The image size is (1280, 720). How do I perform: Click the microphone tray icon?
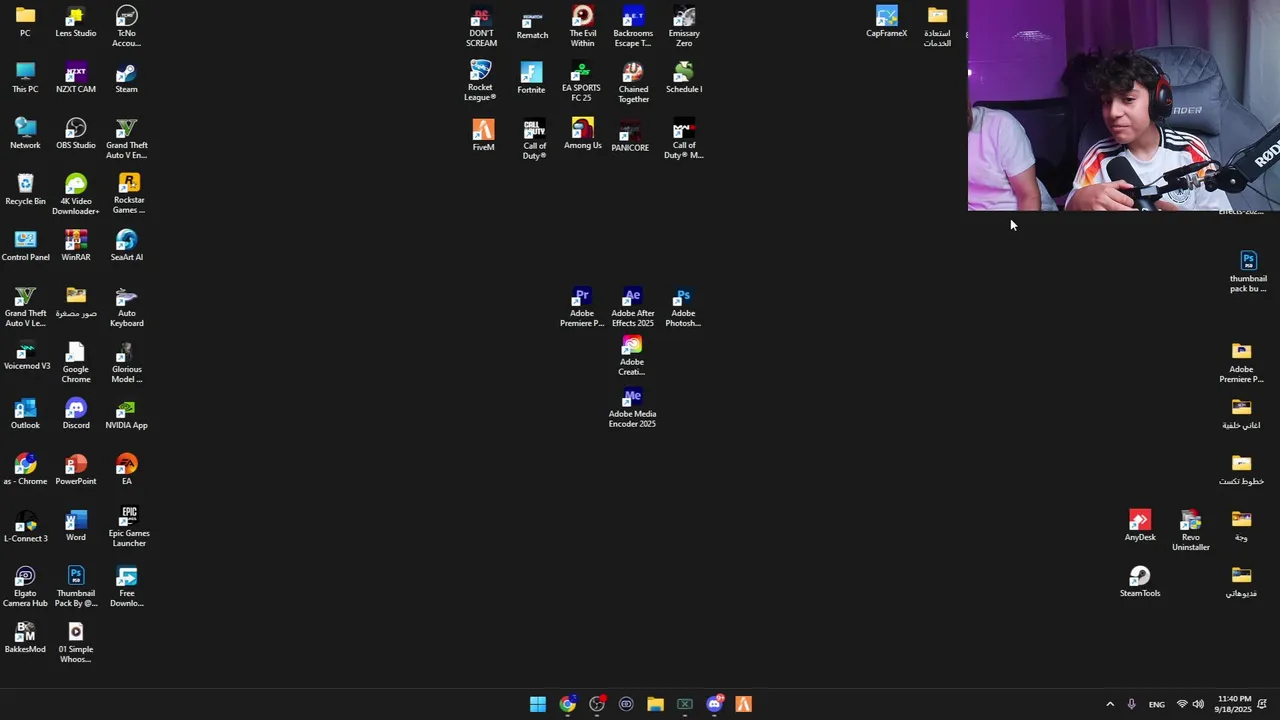[1131, 704]
